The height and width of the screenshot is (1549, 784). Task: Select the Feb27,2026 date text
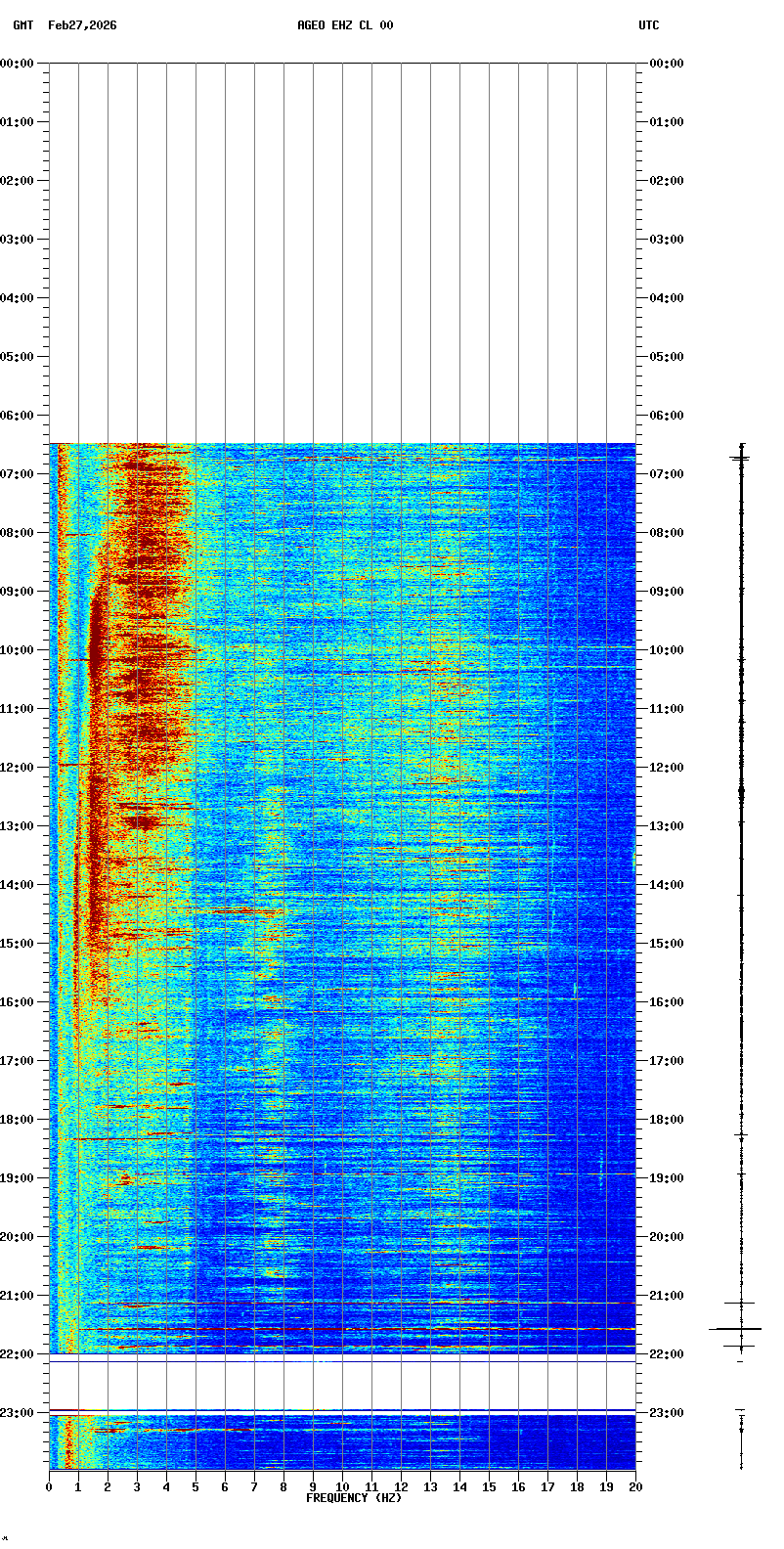[x=82, y=25]
